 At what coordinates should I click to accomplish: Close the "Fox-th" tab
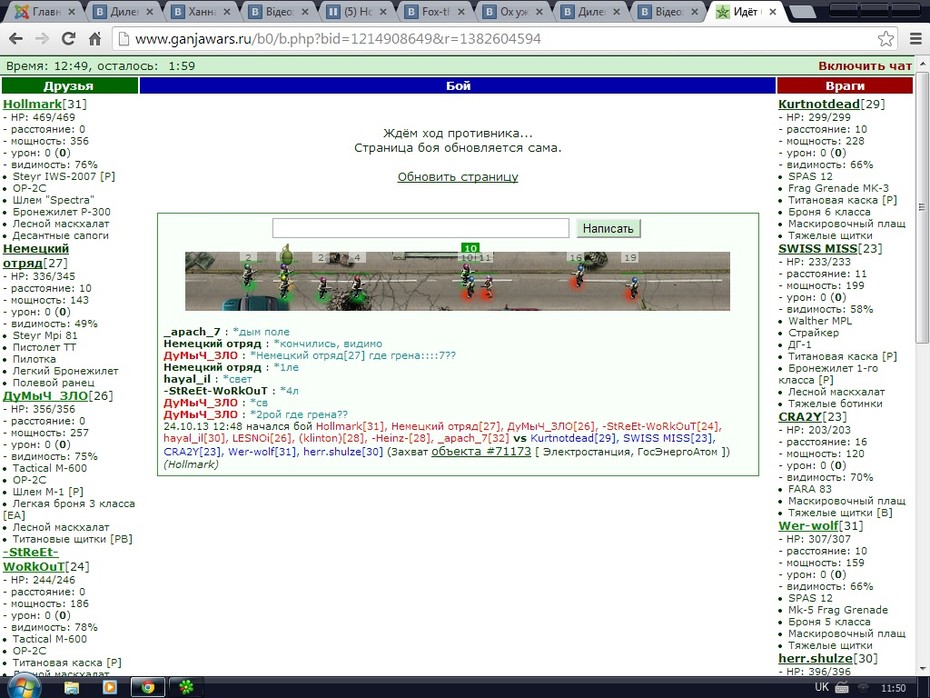461,11
